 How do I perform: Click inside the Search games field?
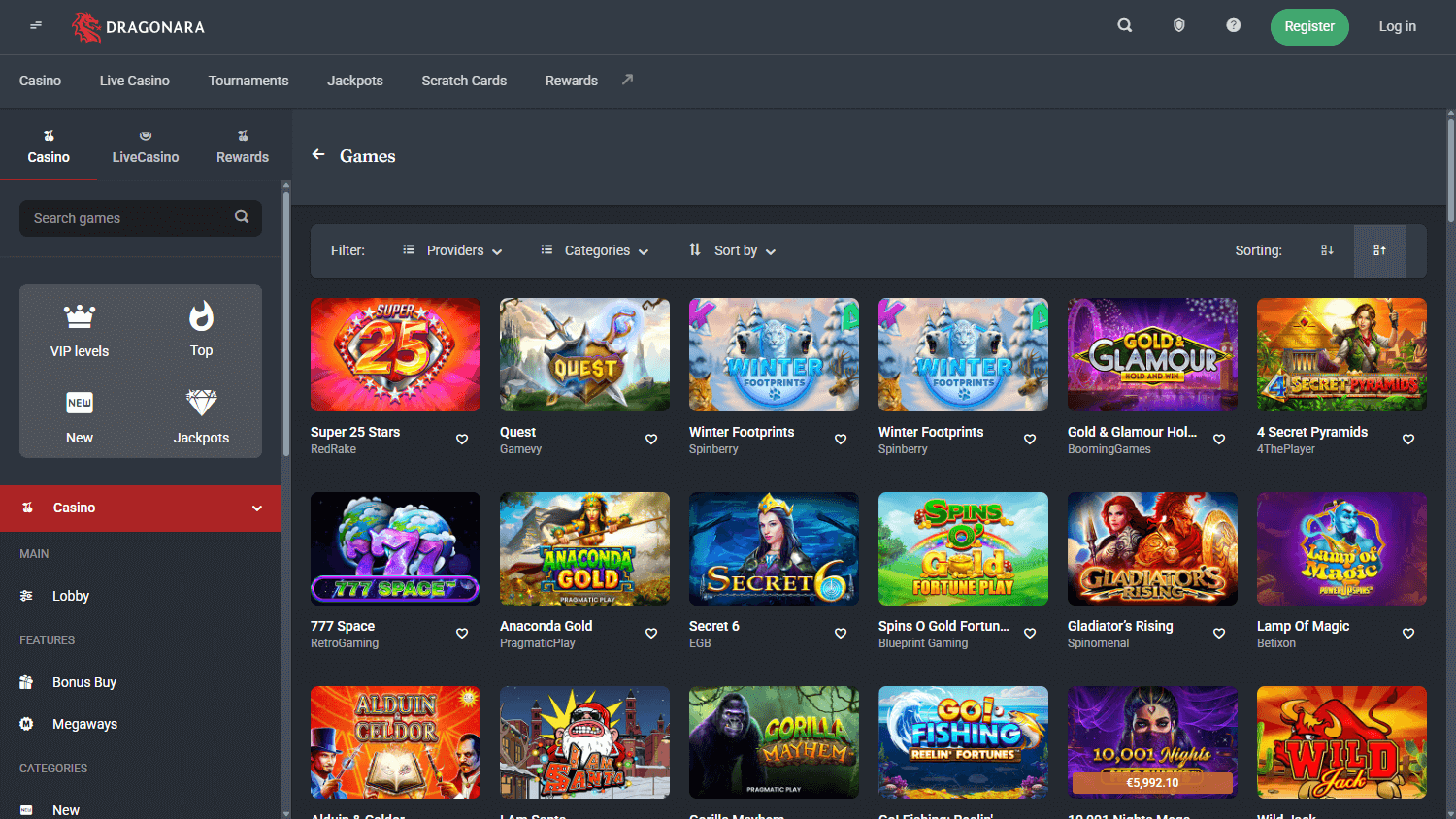coord(126,217)
